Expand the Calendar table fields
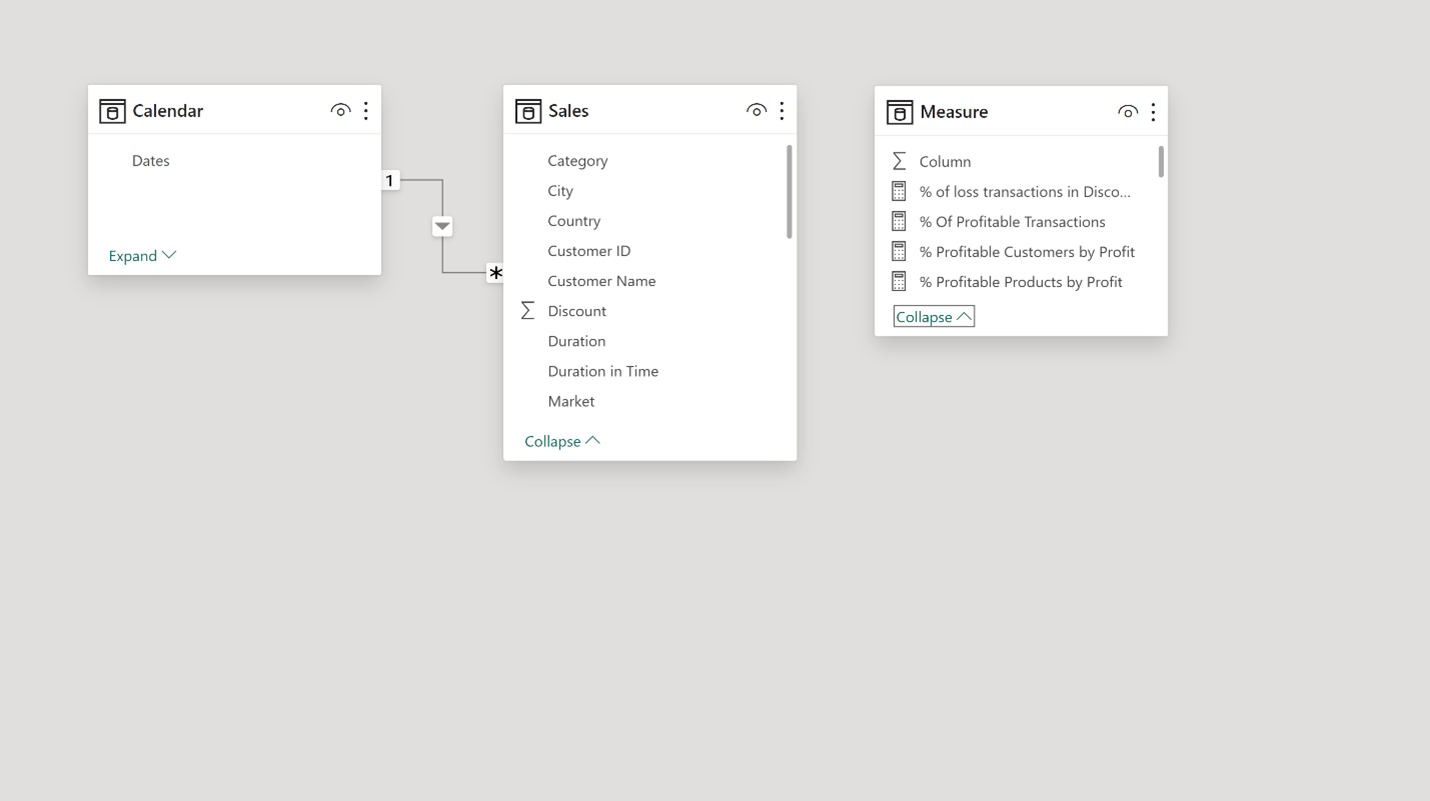The image size is (1430, 801). point(142,256)
